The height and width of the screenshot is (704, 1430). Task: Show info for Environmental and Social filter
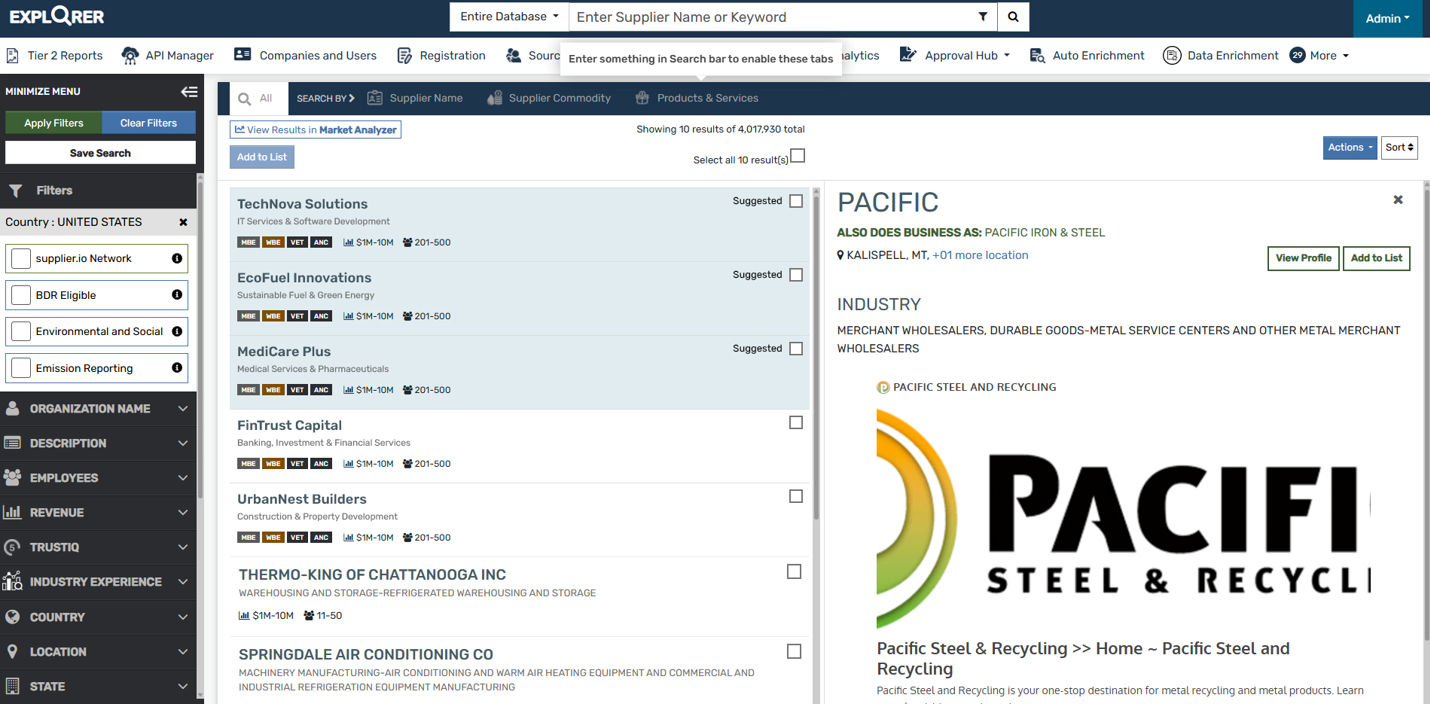177,332
